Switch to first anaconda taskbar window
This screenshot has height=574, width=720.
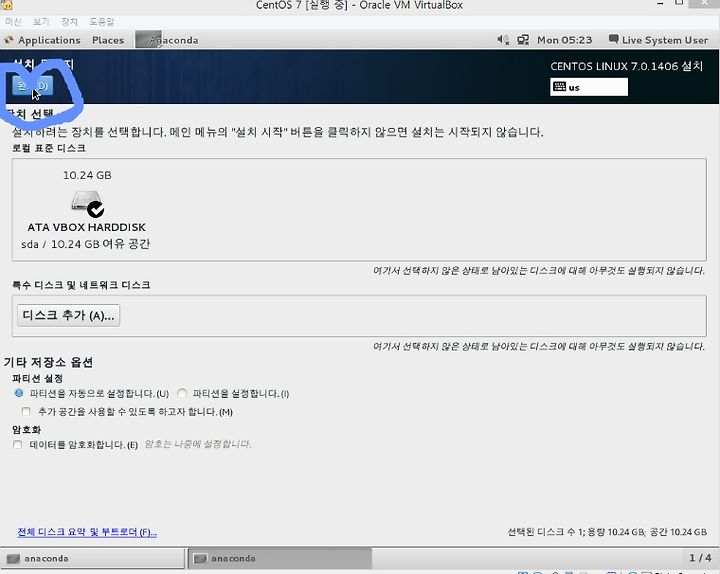coord(92,558)
